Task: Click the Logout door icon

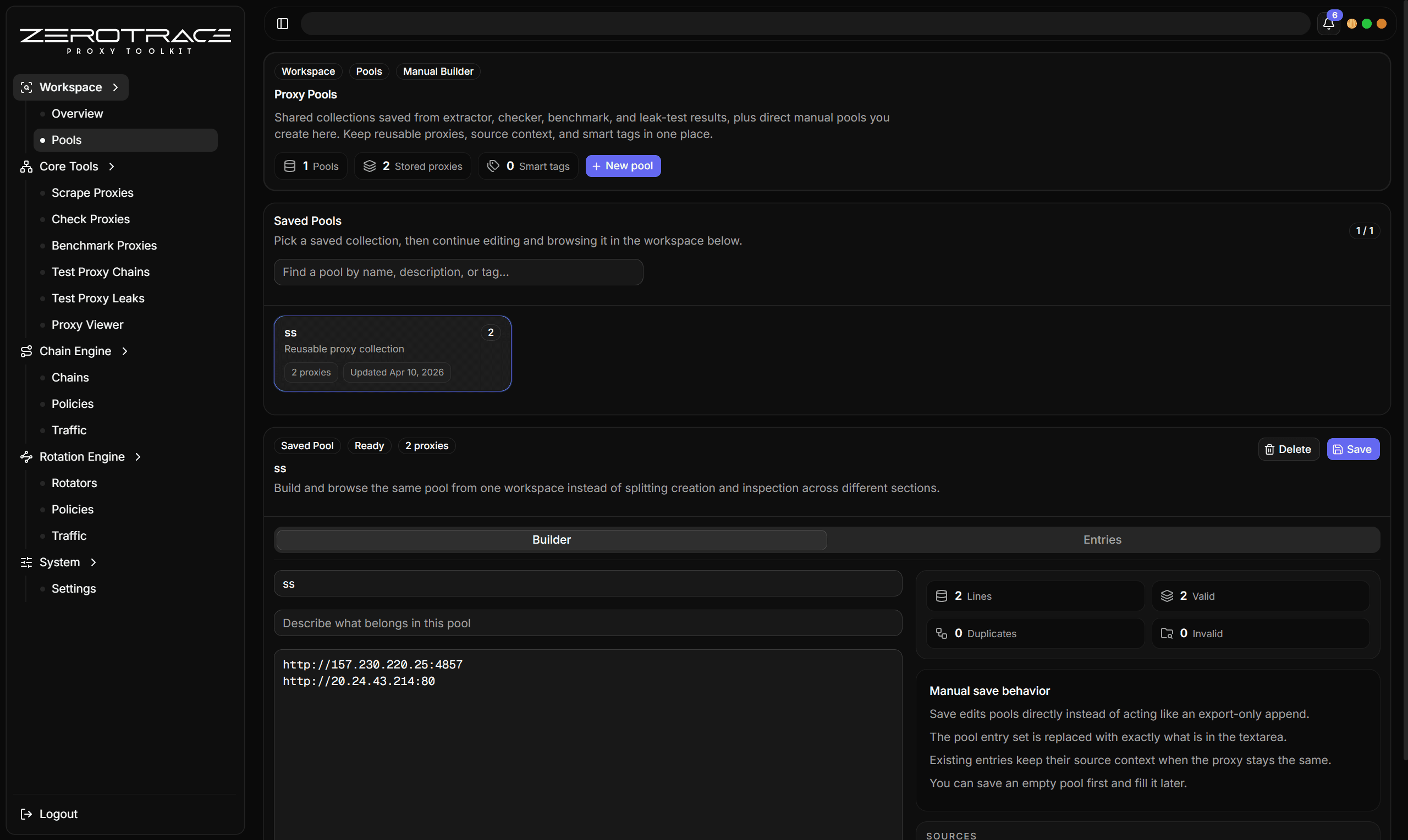Action: point(26,814)
